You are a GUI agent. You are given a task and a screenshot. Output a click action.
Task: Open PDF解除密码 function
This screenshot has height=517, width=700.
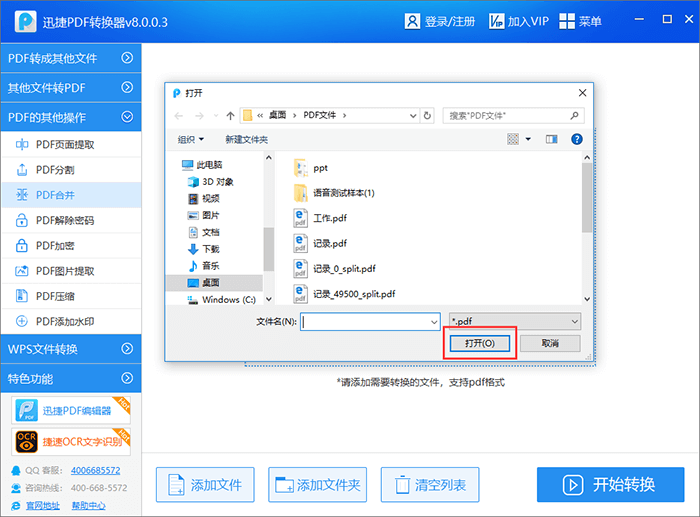71,221
